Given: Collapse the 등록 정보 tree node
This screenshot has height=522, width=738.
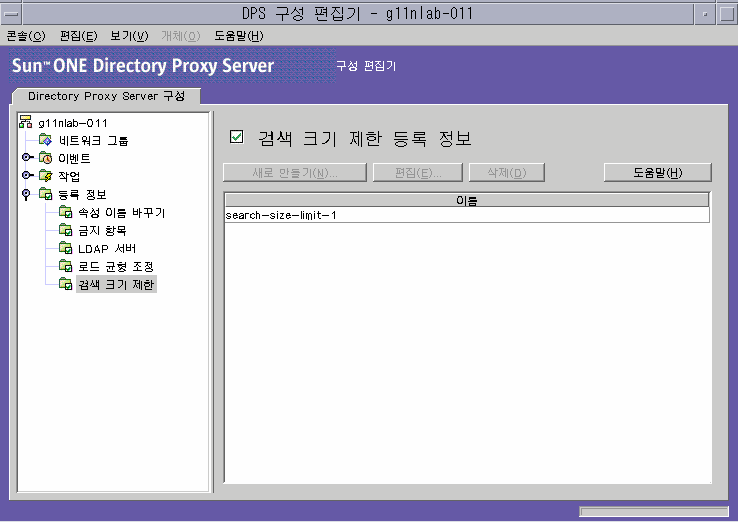Looking at the screenshot, I should coord(26,194).
